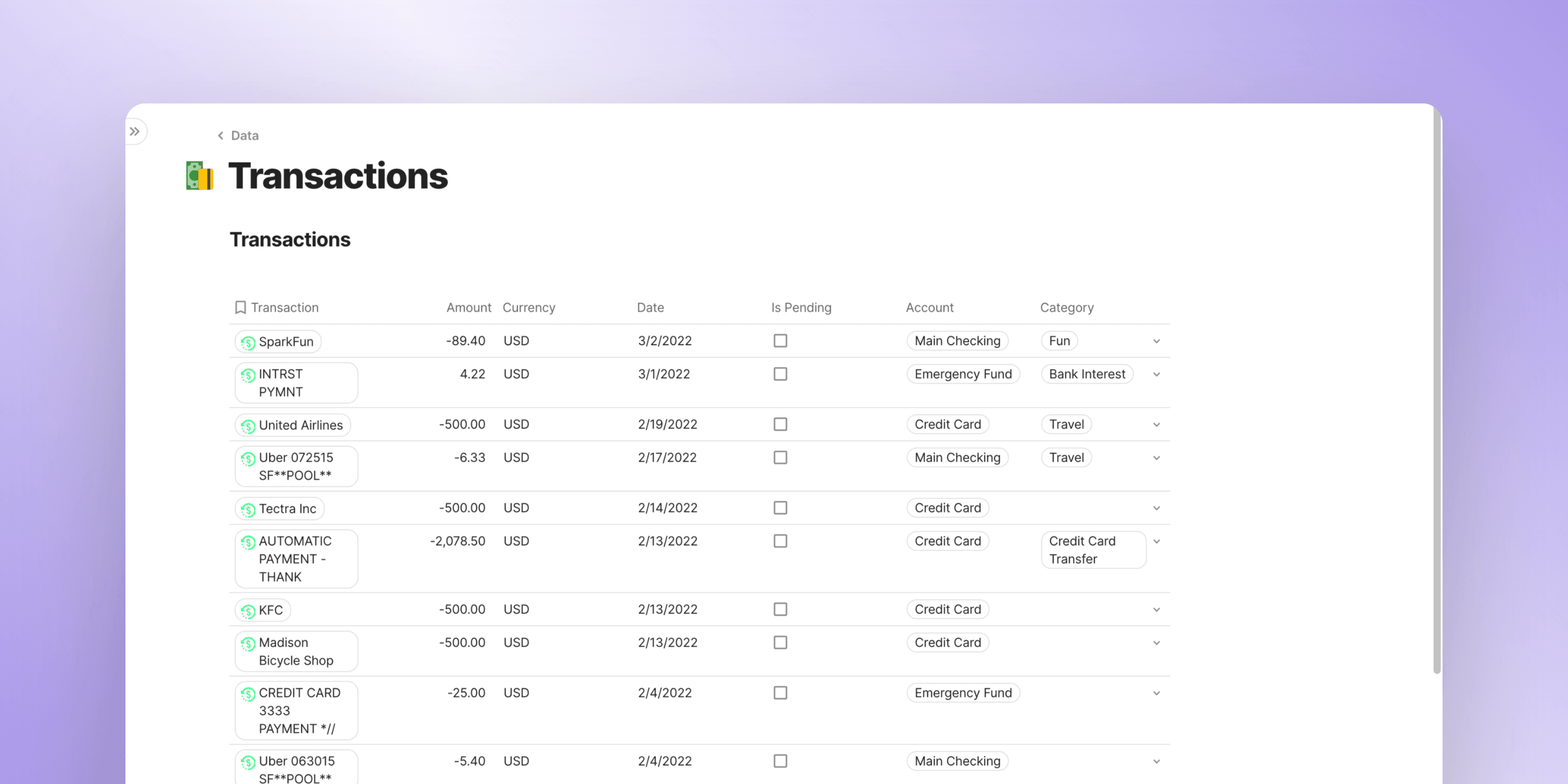Viewport: 1568px width, 784px height.
Task: Open the Category column header menu
Action: point(1066,307)
